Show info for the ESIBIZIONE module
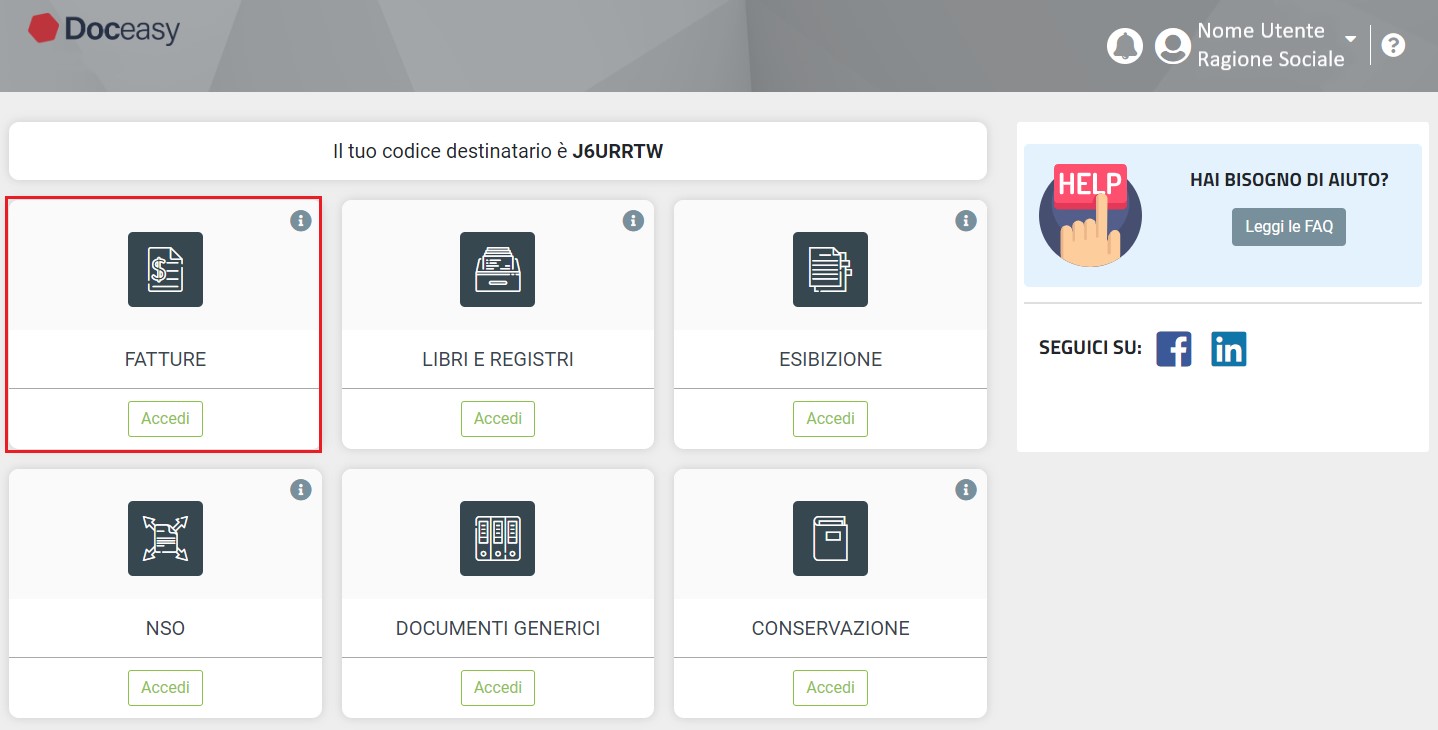This screenshot has height=730, width=1438. 965,222
